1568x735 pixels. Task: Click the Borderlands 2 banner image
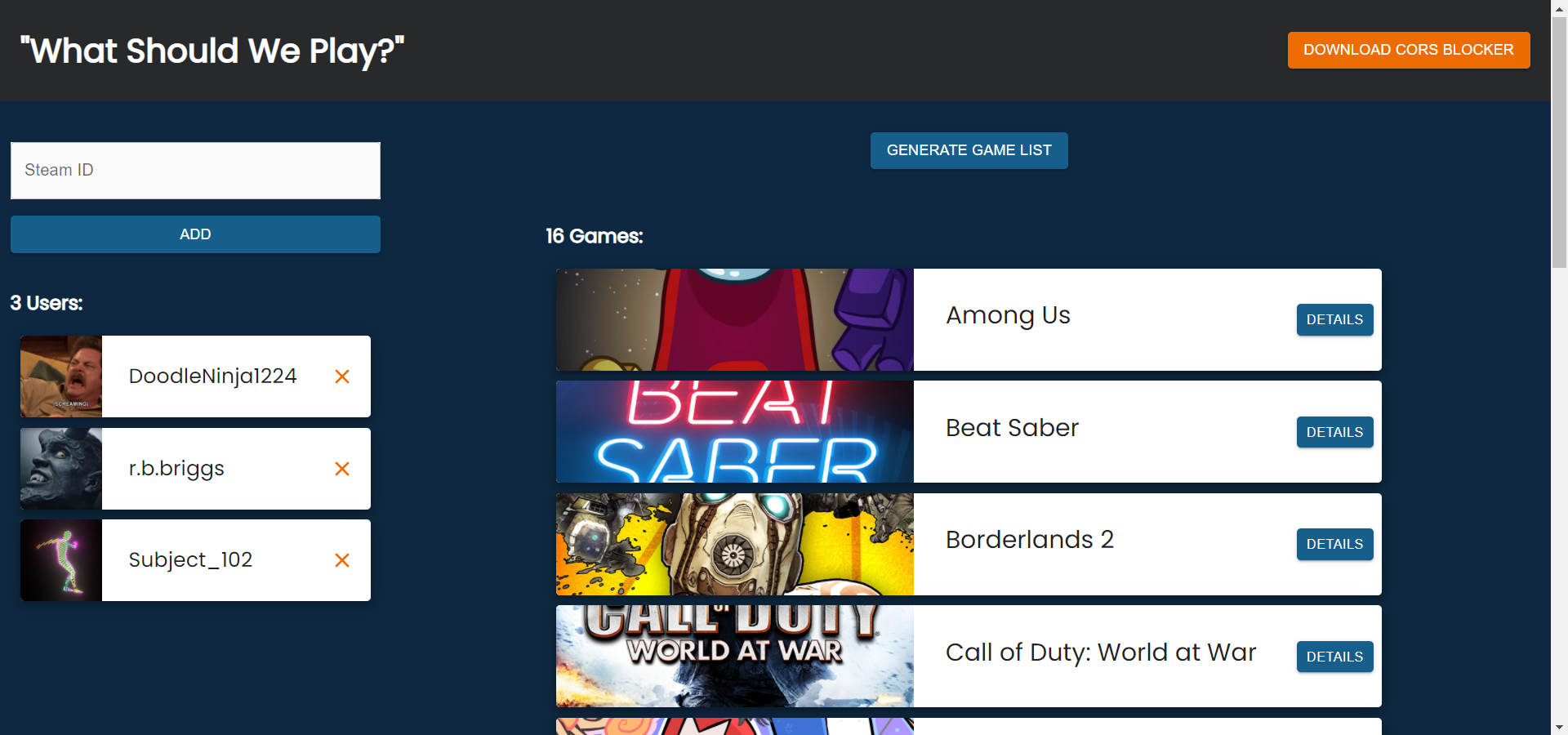735,544
